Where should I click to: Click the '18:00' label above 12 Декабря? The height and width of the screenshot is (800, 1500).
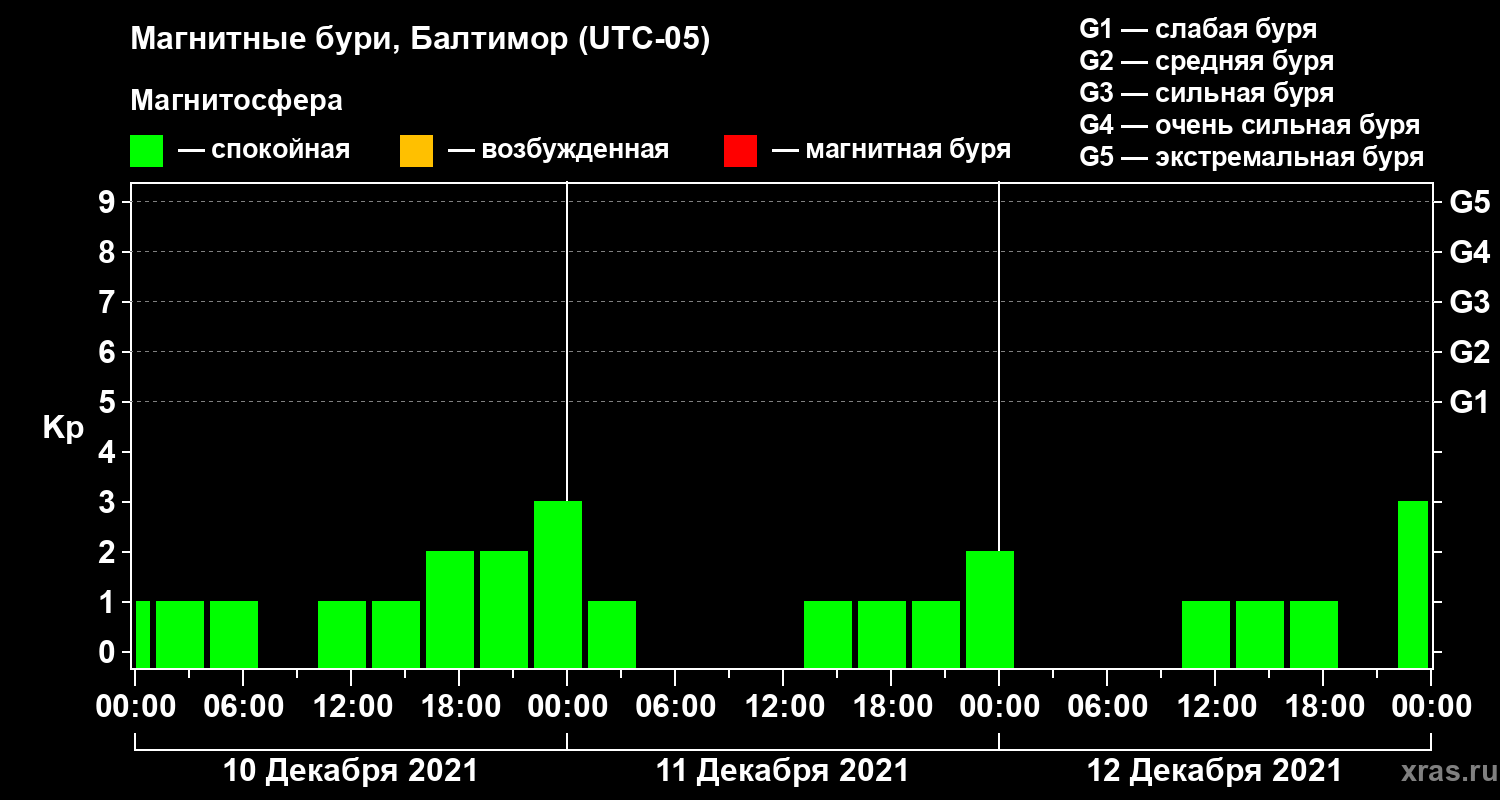(x=1323, y=706)
